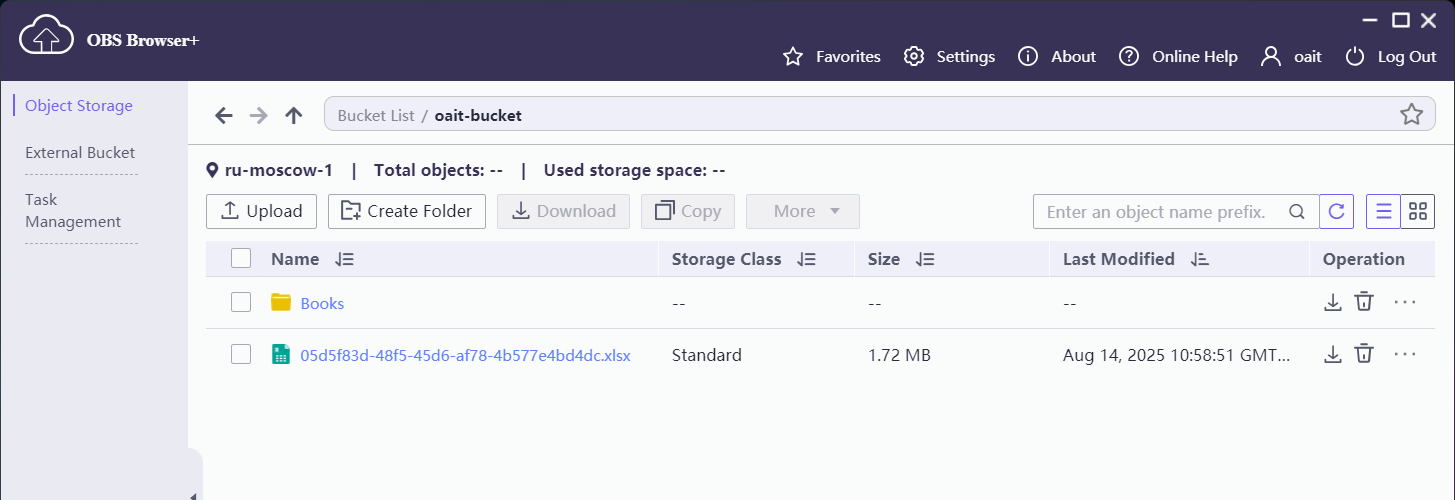Click the Aug 14, 2025 modified date
1455x500 pixels.
coord(1176,355)
